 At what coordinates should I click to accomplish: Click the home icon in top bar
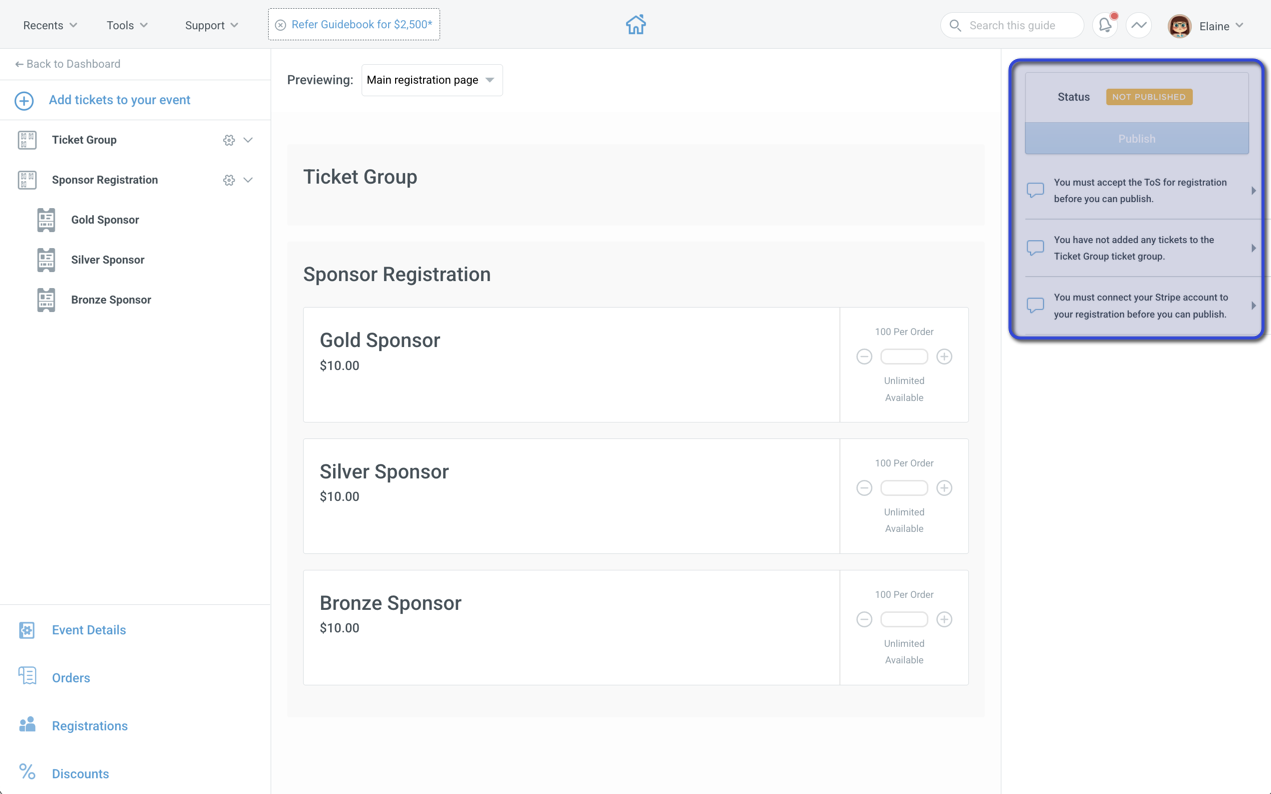pos(636,25)
